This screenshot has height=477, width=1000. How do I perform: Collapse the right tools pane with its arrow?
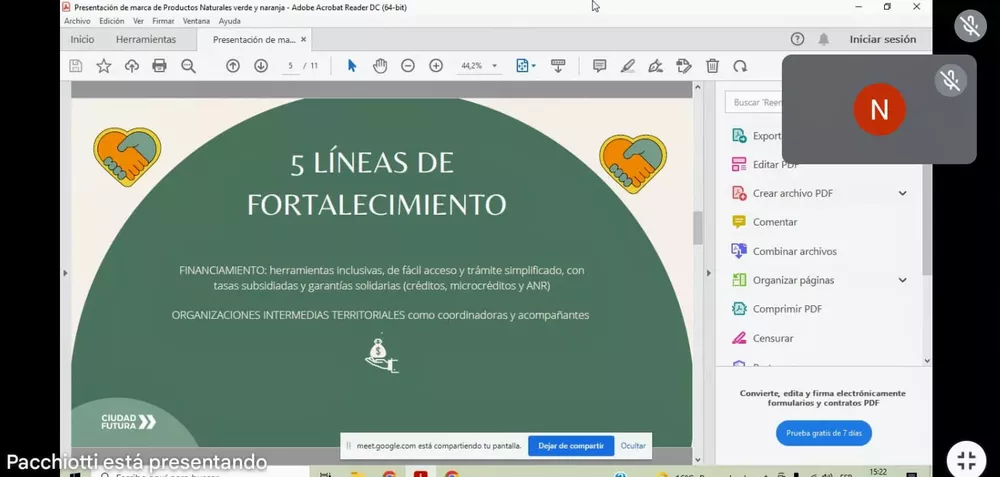pyautogui.click(x=709, y=272)
